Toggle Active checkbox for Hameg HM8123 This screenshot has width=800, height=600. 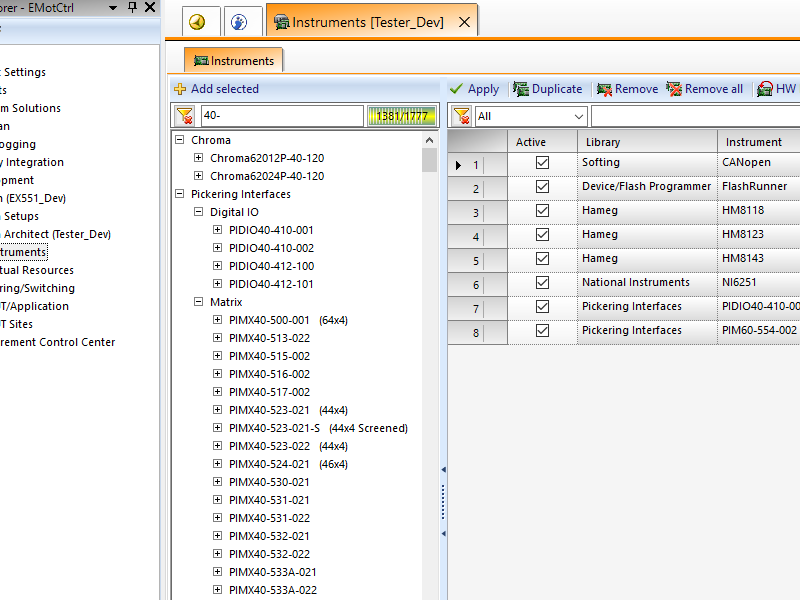tap(542, 234)
